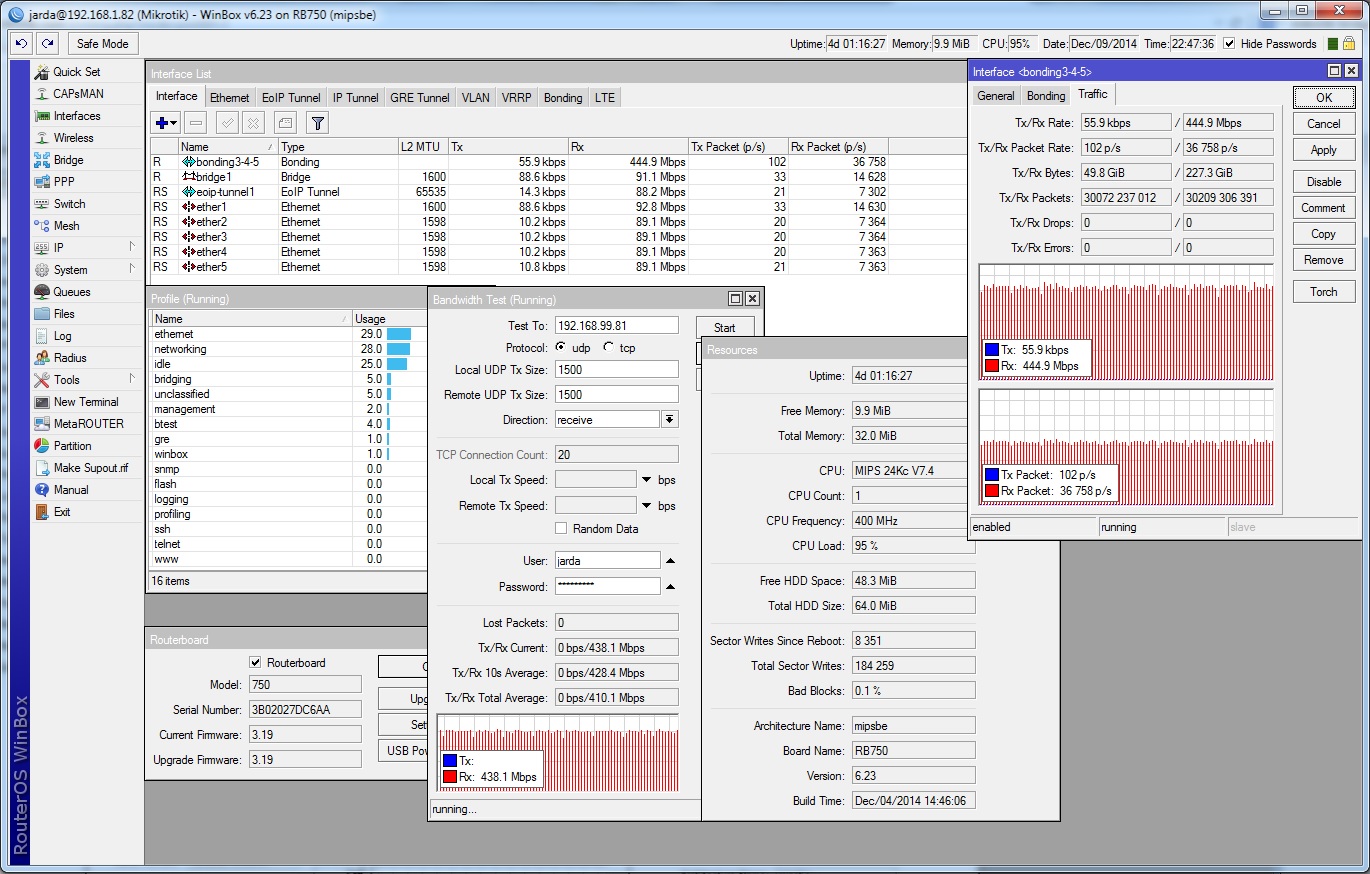Switch to the General tab in bonding window
This screenshot has height=874, width=1370.
point(995,96)
